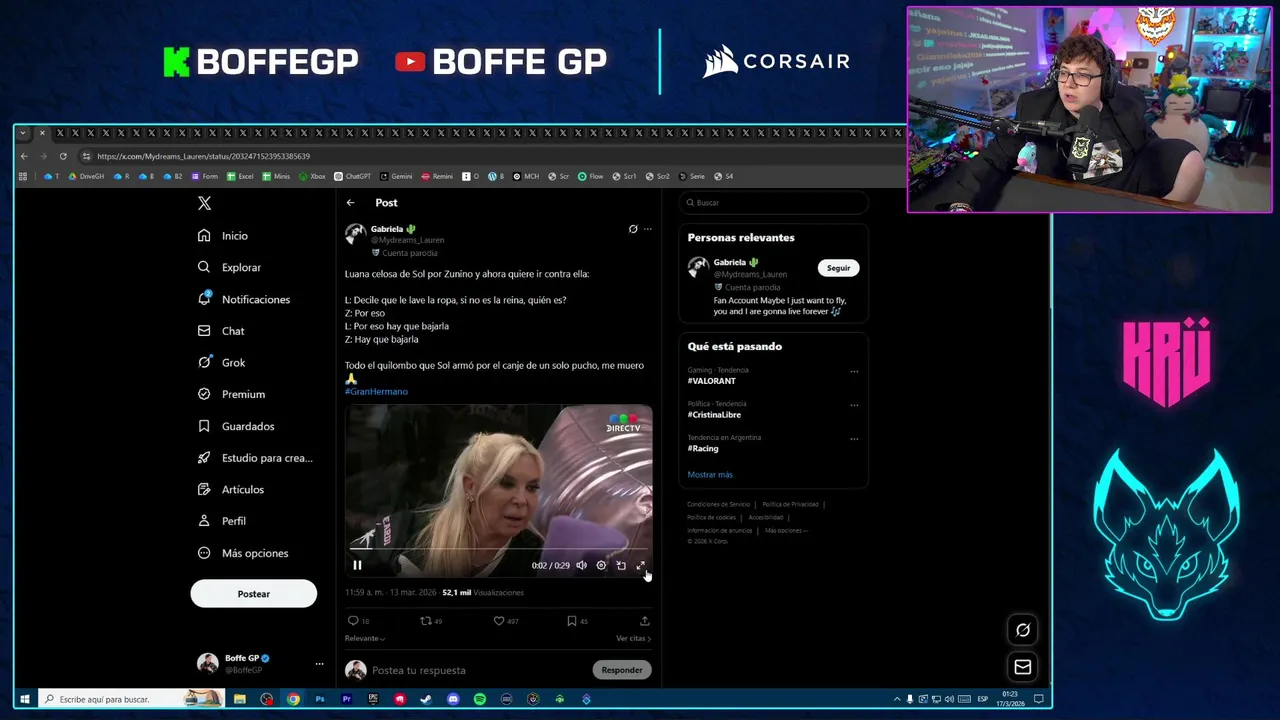The height and width of the screenshot is (720, 1280).
Task: Open Artículos in the sidebar
Action: tap(231, 489)
